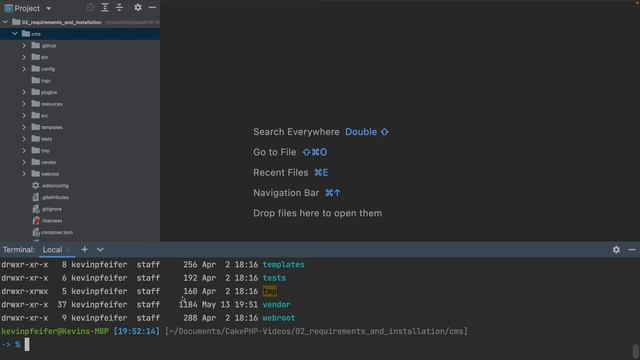Open the Project view dropdown
The width and height of the screenshot is (640, 360).
[49, 8]
